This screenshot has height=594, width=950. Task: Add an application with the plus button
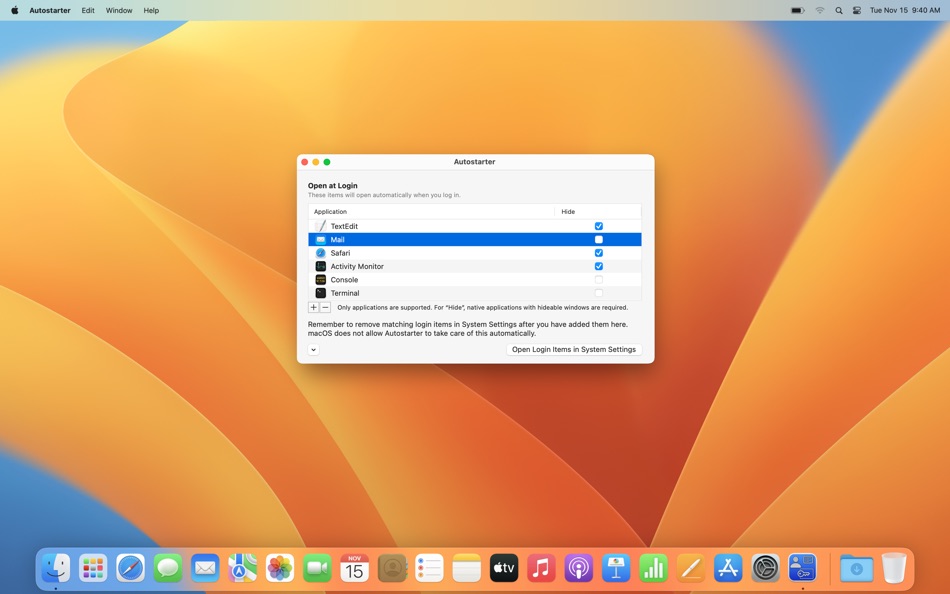click(313, 307)
